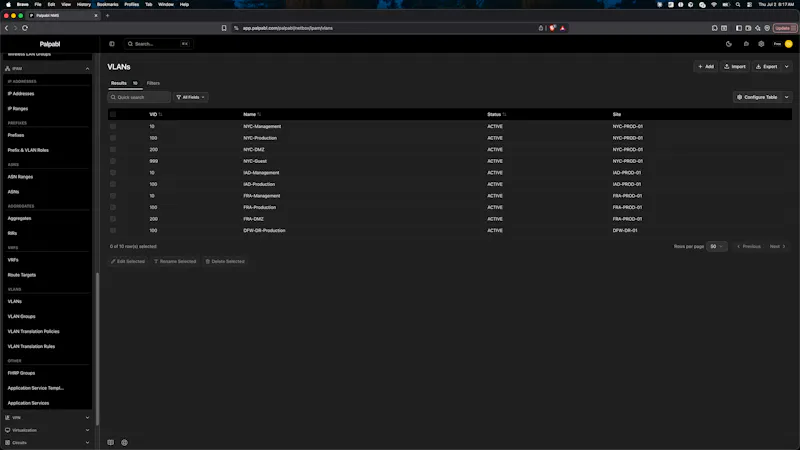Open the History menu in menu bar

click(x=84, y=5)
